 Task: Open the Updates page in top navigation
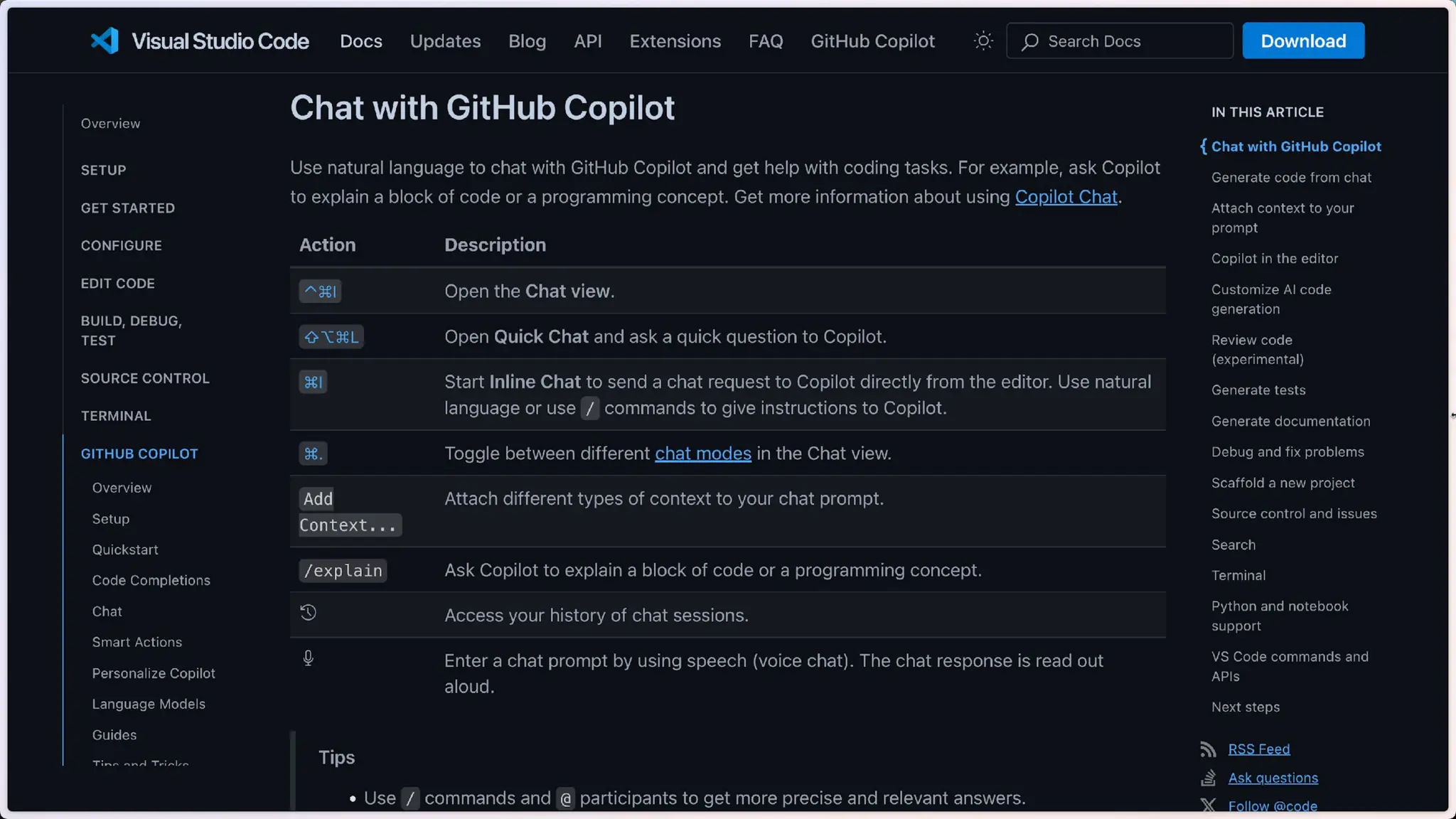(445, 41)
